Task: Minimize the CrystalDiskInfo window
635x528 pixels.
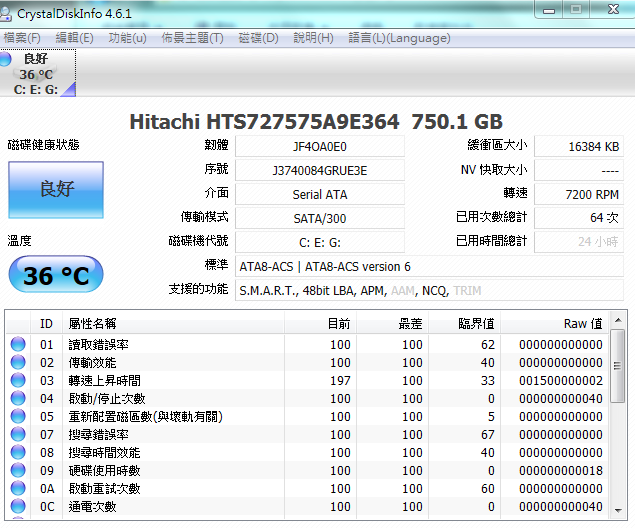Action: (x=549, y=10)
